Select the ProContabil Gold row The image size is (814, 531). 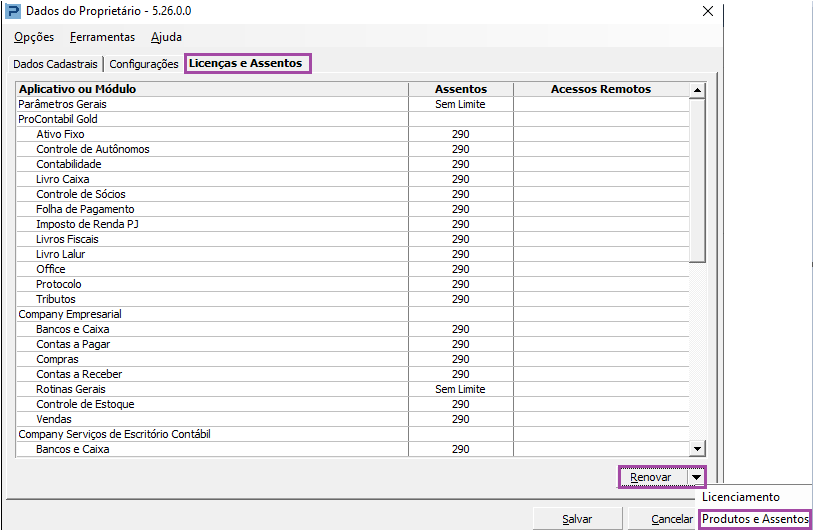pos(352,119)
